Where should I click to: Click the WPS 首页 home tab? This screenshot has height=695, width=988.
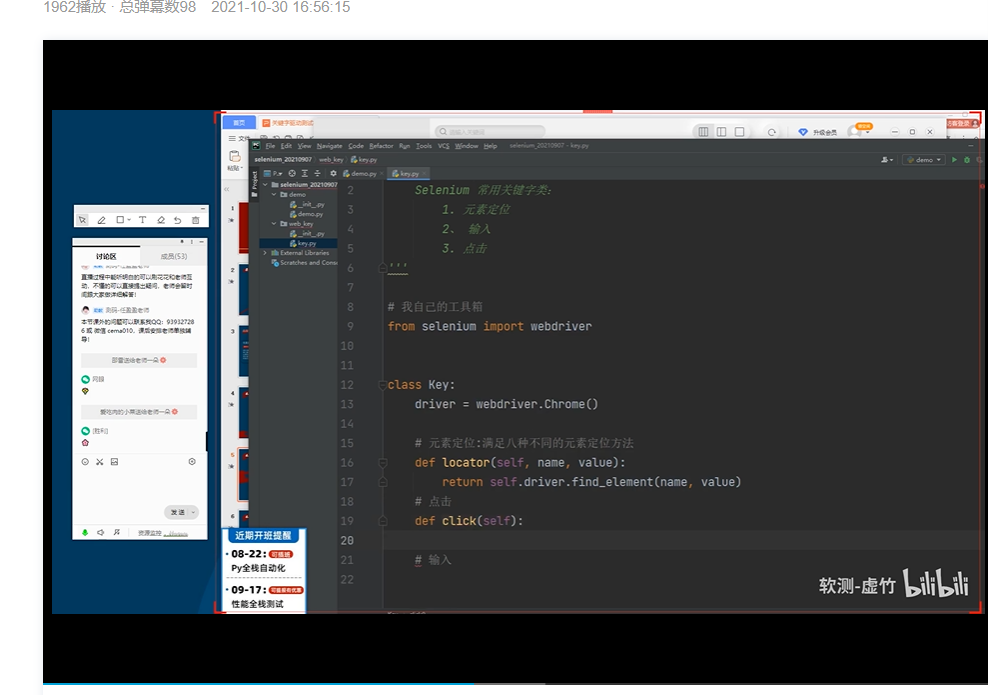pyautogui.click(x=239, y=123)
